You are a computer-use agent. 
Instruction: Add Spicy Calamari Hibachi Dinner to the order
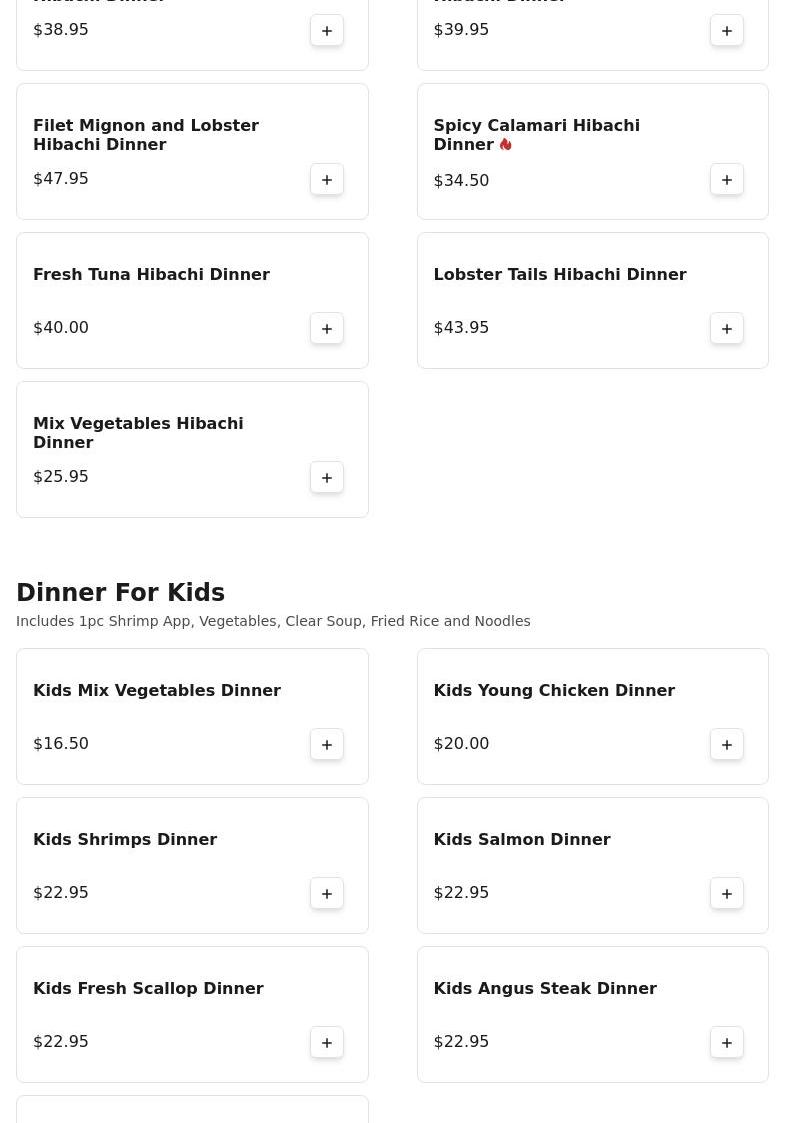[726, 180]
